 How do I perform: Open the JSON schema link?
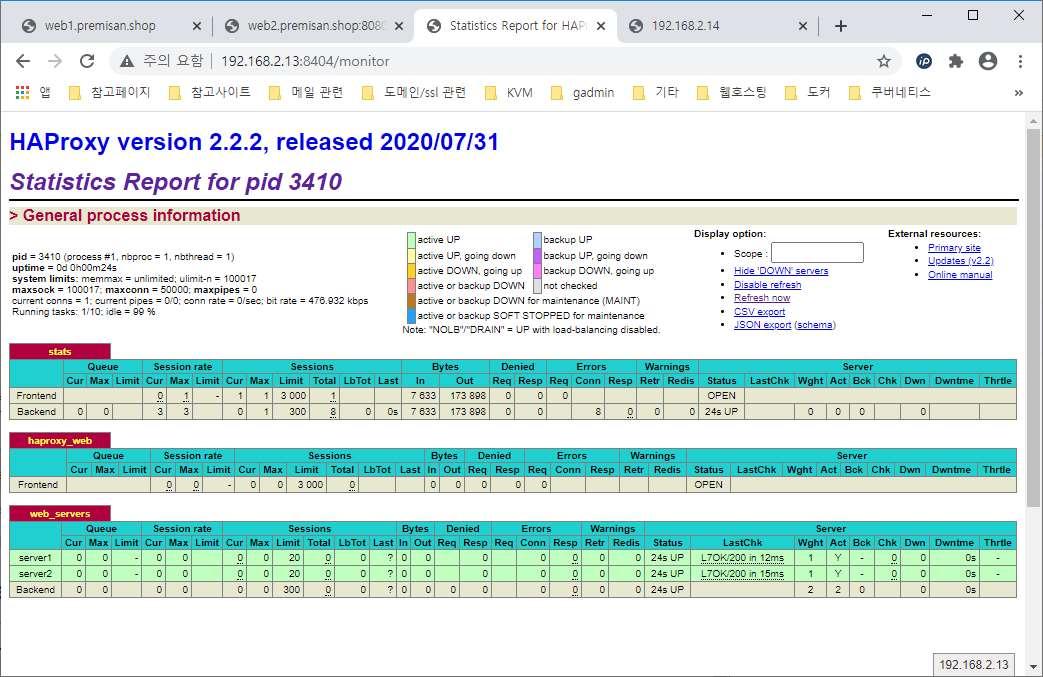click(x=815, y=325)
